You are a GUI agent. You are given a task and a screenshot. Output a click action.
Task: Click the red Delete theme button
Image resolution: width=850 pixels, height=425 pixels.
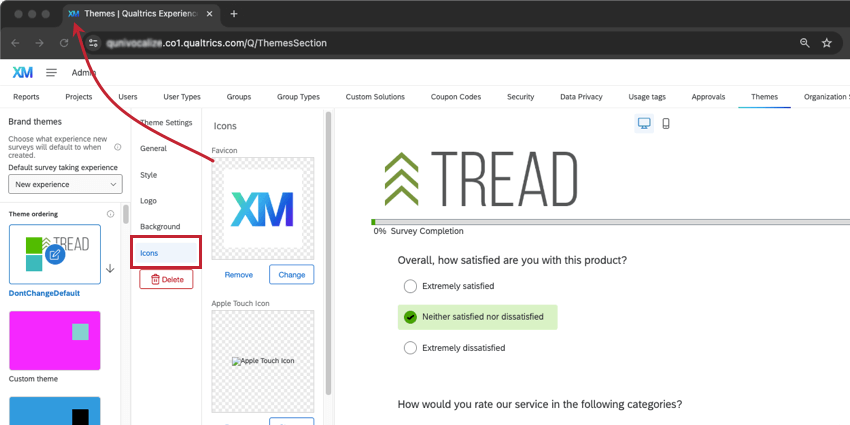point(166,279)
